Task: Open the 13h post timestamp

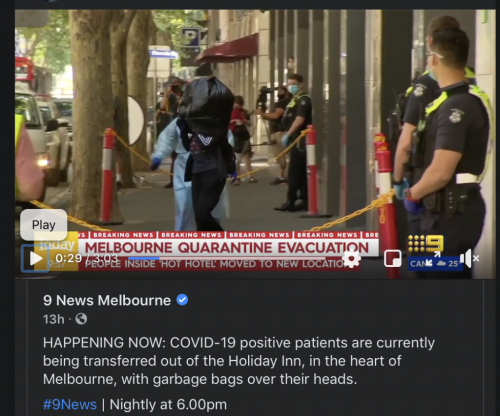Action: coord(53,319)
